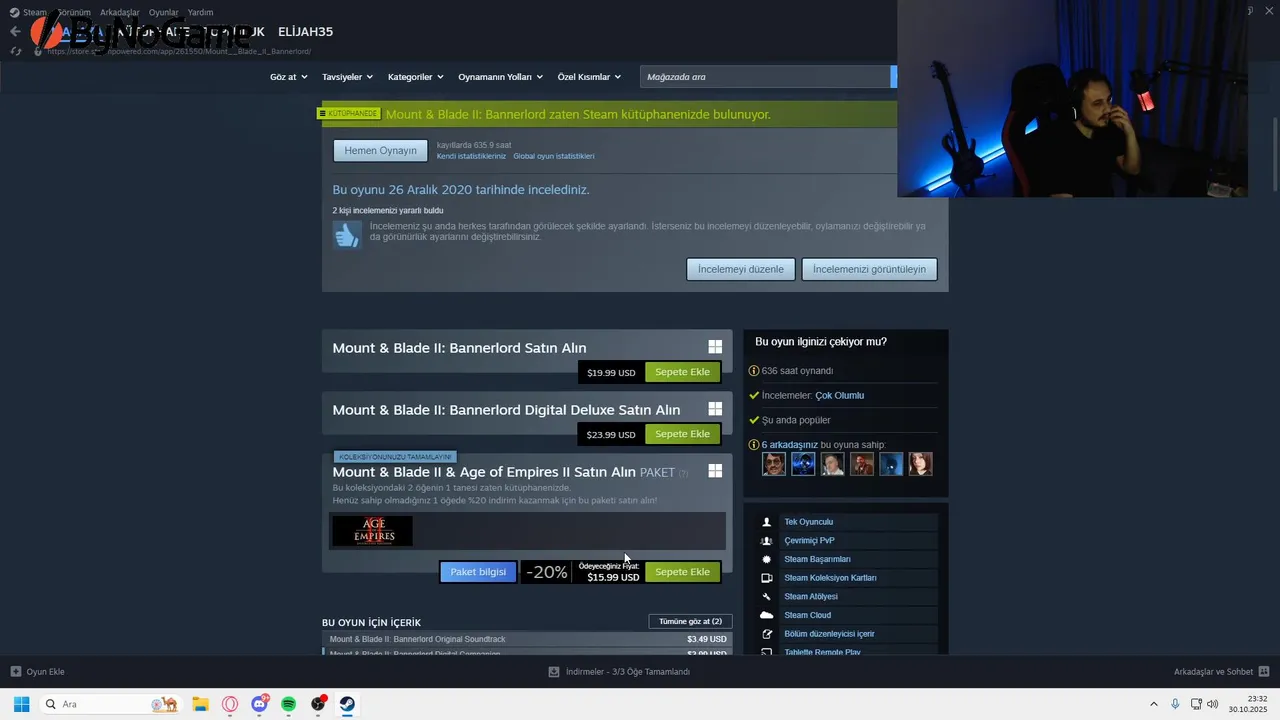The width and height of the screenshot is (1280, 720).
Task: Add Bannerlord $19.99 to cart
Action: click(x=682, y=372)
